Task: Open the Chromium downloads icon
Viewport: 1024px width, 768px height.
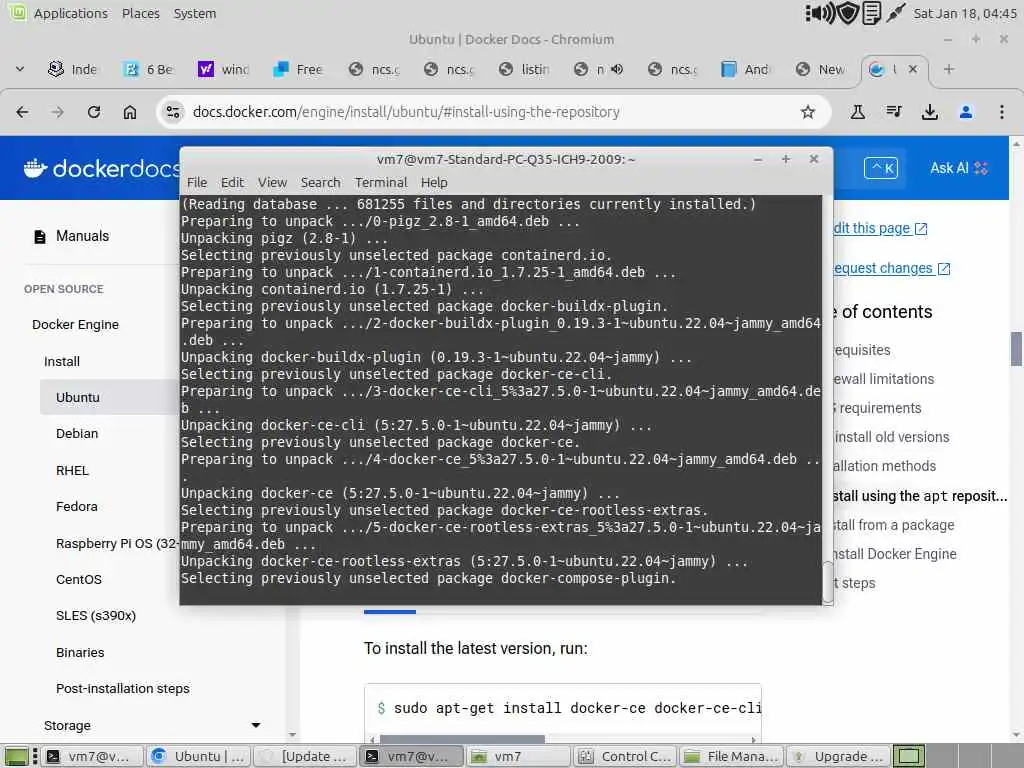Action: [930, 112]
